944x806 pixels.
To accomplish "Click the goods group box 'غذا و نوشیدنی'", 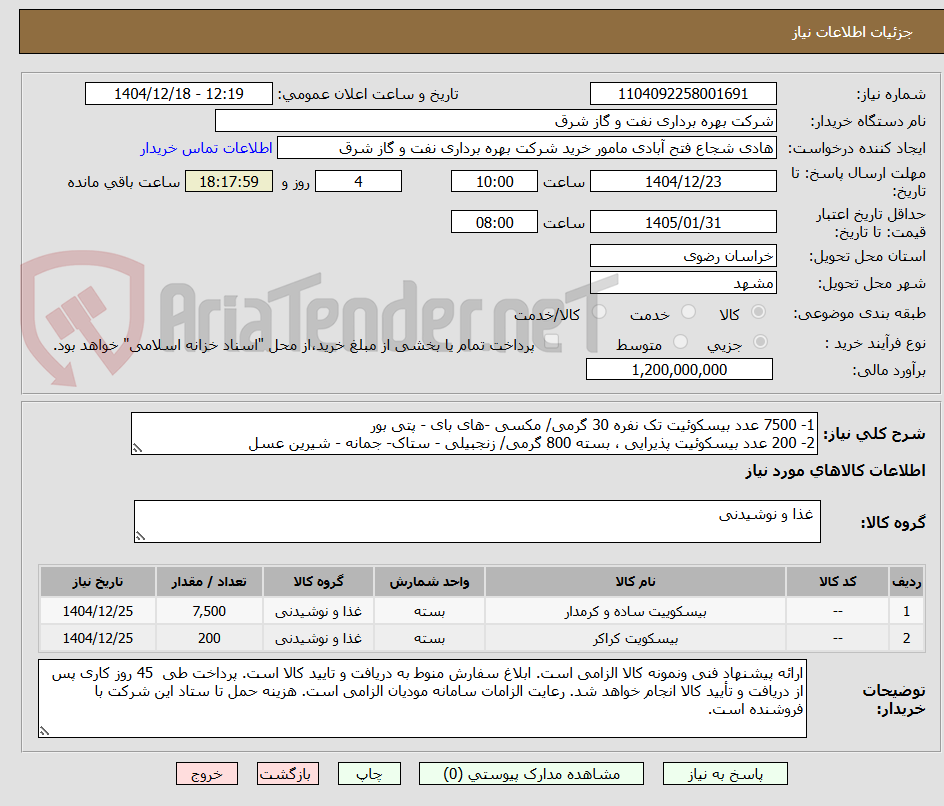I will coord(477,521).
